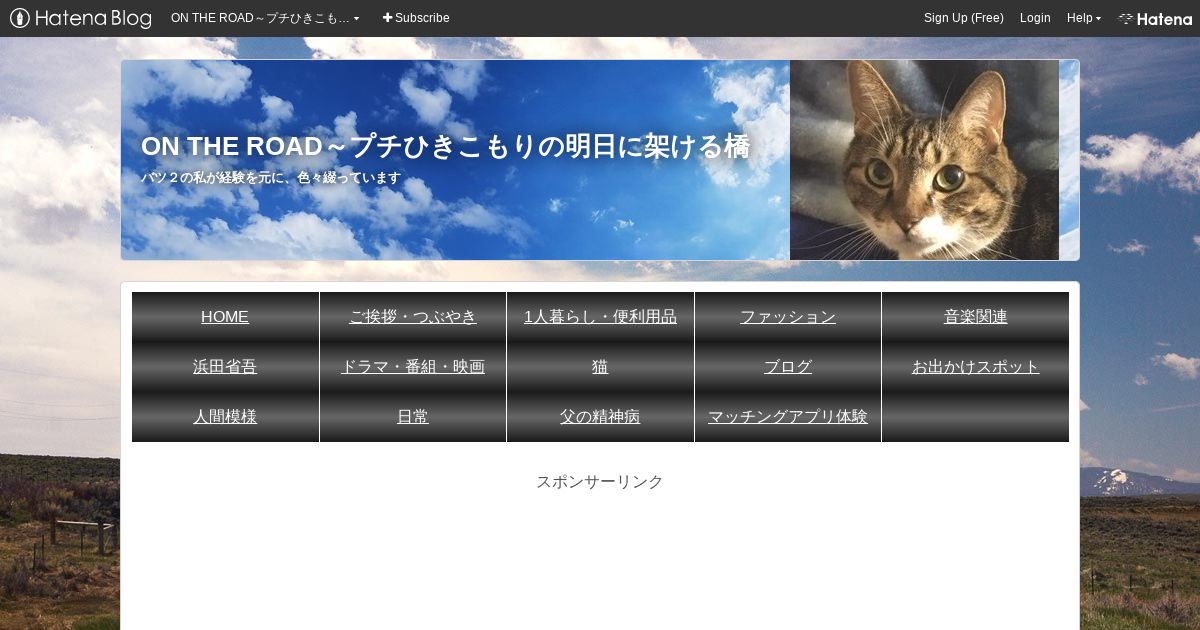Viewport: 1200px width, 630px height.
Task: Select the ブログ menu item
Action: (x=788, y=367)
